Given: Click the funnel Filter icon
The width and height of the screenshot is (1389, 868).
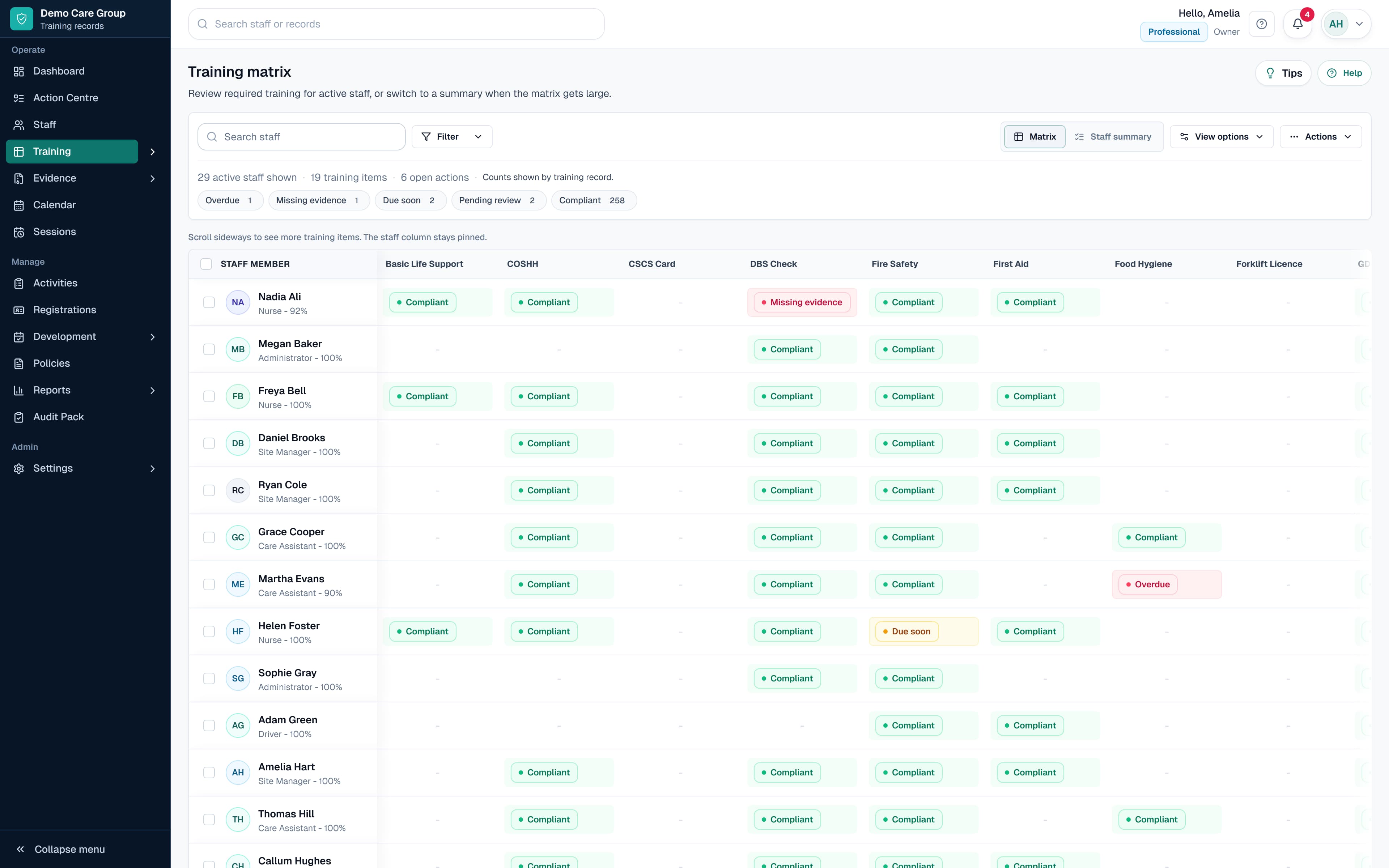Looking at the screenshot, I should (x=426, y=137).
